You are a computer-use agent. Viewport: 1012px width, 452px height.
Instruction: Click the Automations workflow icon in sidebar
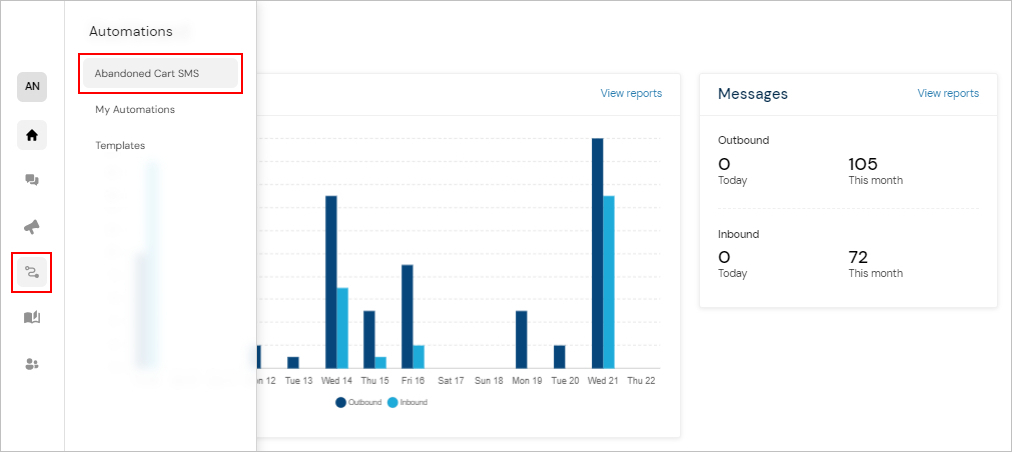[x=32, y=272]
